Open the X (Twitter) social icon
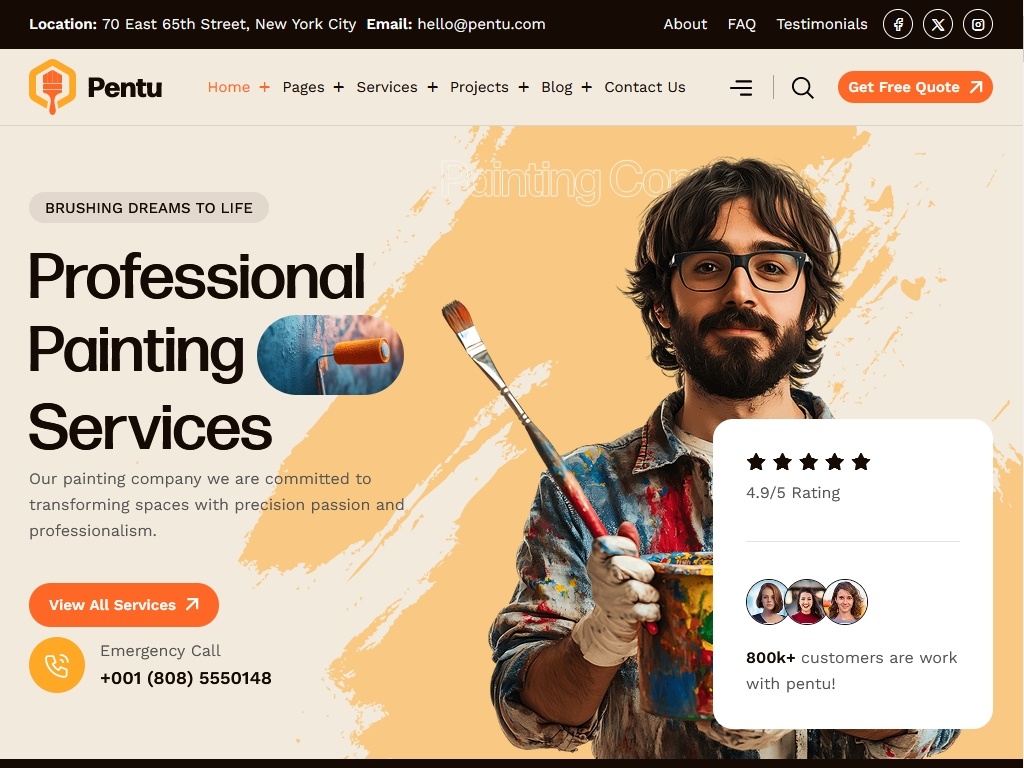The image size is (1024, 768). pyautogui.click(x=938, y=25)
